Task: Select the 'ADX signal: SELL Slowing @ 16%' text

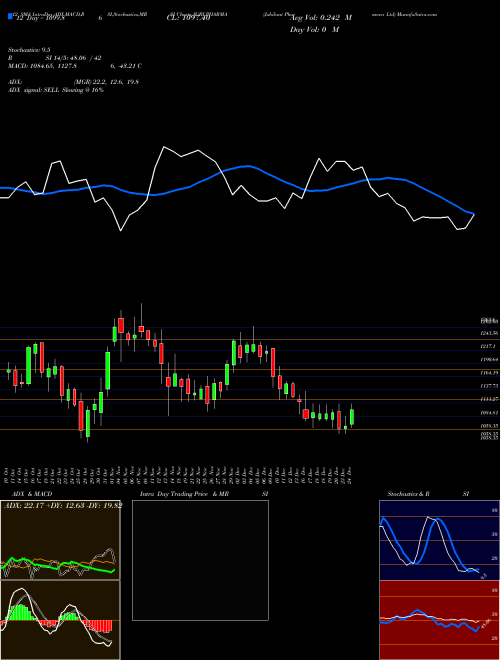Action: click(x=56, y=90)
